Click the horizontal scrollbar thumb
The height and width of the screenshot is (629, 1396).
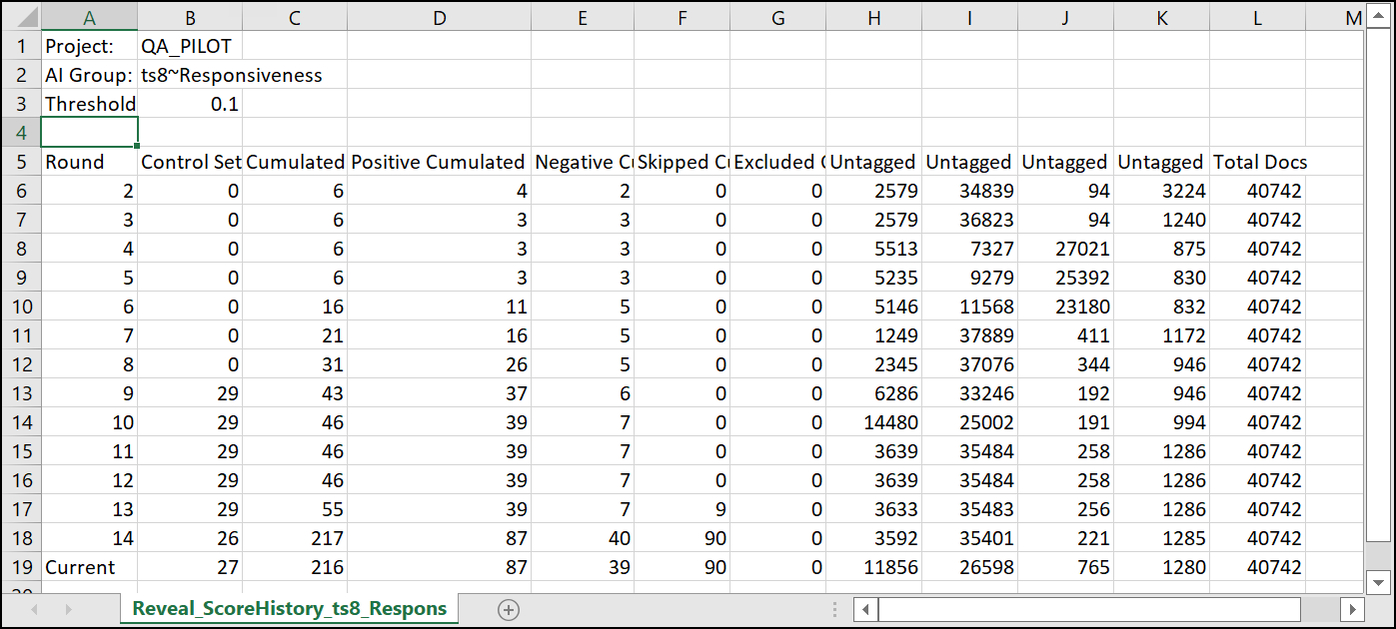click(x=1089, y=609)
